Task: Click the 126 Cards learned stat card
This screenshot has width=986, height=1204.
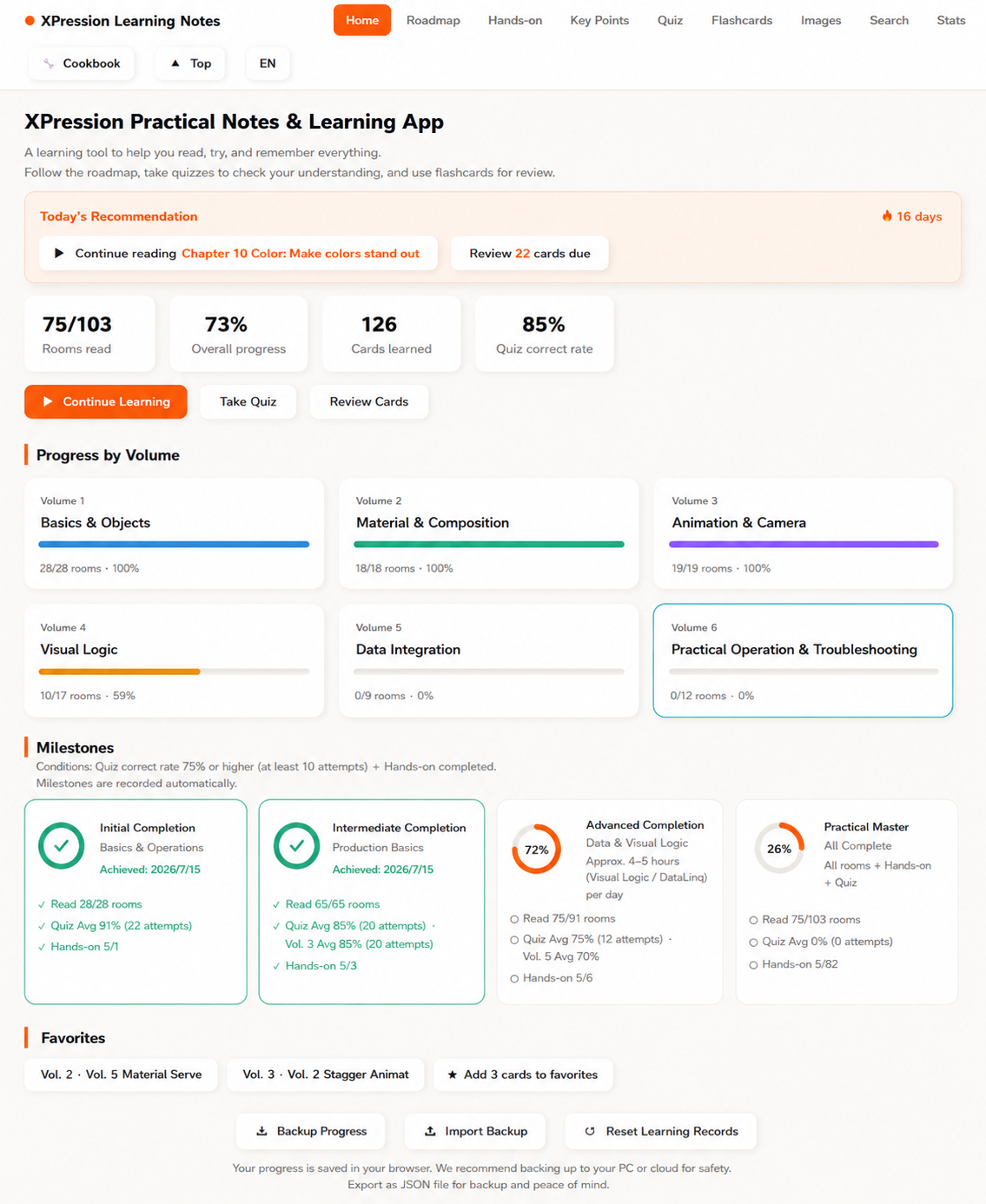Action: [x=392, y=334]
